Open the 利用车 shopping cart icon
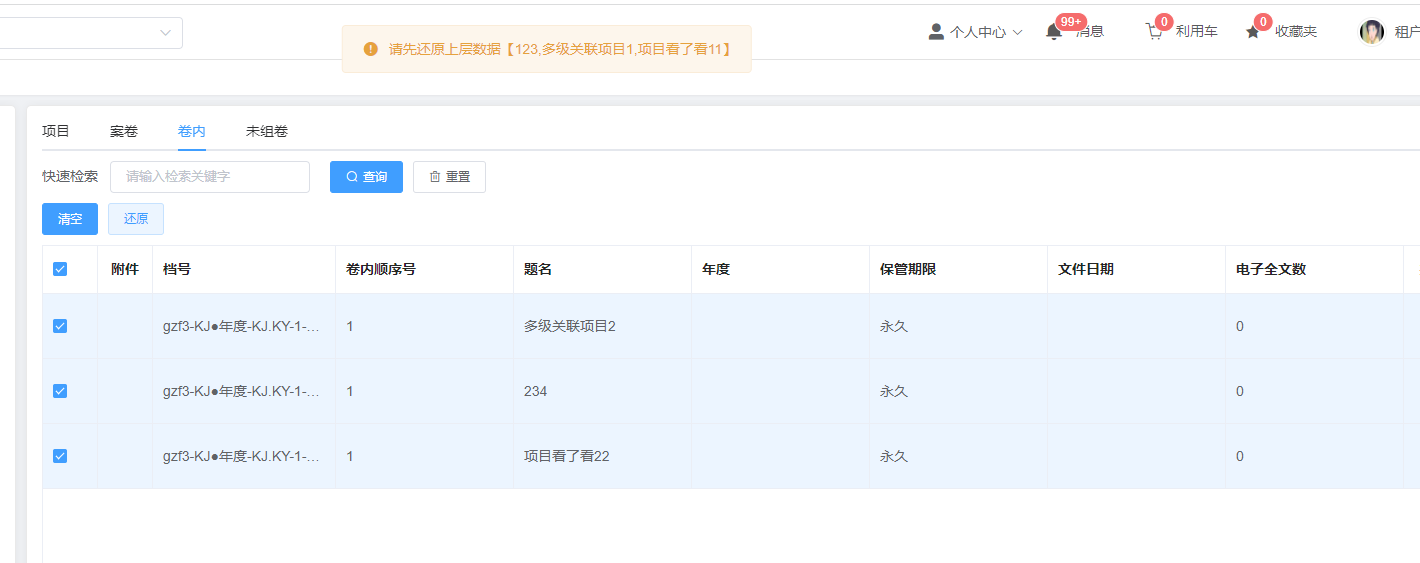1420x563 pixels. coord(1154,32)
